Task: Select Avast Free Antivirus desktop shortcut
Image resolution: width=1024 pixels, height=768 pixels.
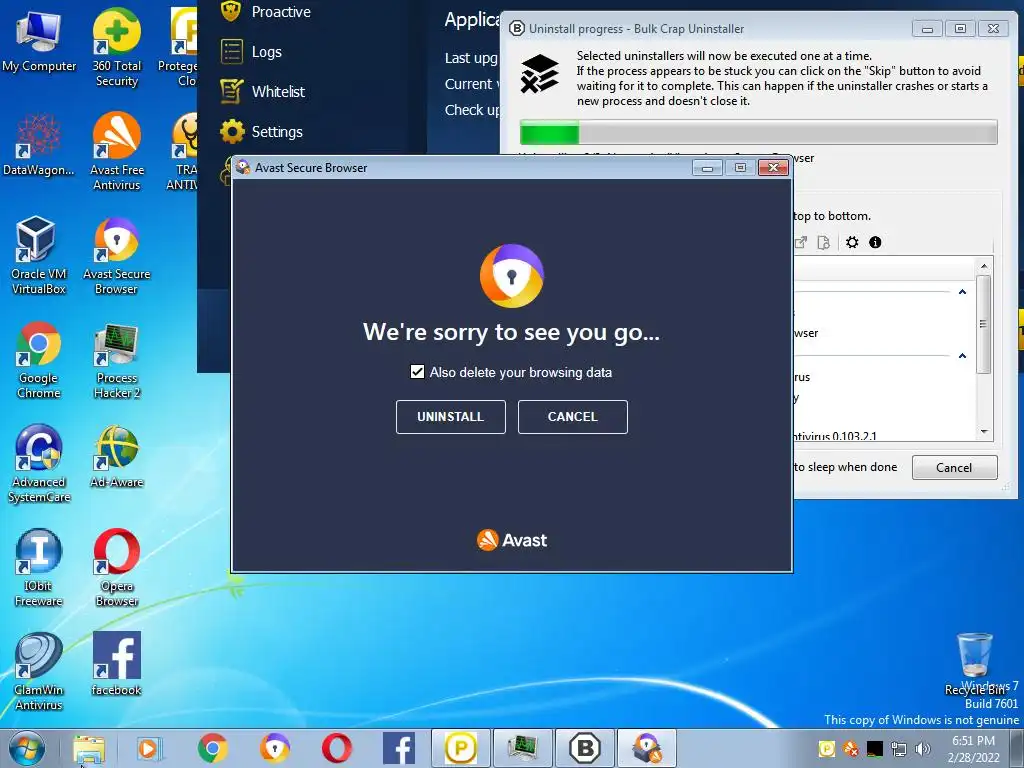Action: [x=116, y=152]
